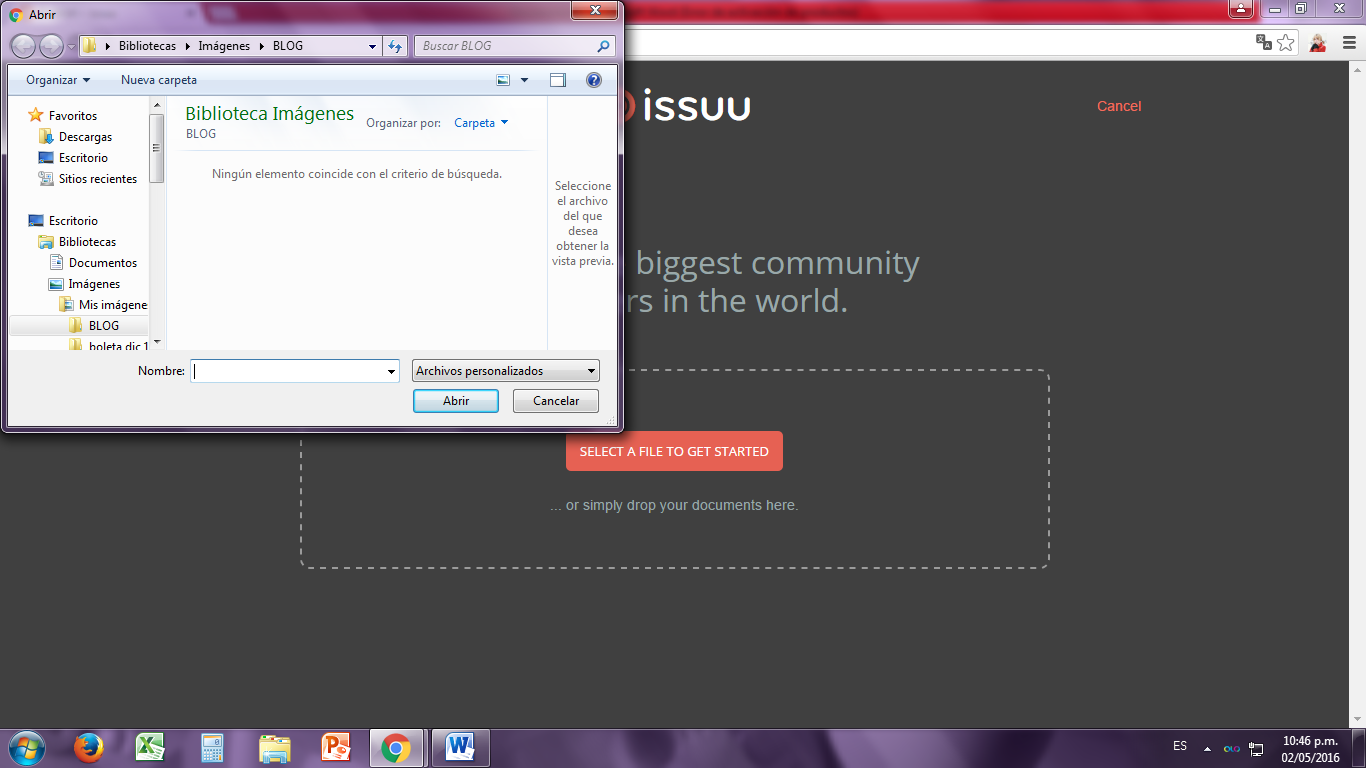Open the recent pages dropdown next to Forward
1366x768 pixels.
click(71, 47)
